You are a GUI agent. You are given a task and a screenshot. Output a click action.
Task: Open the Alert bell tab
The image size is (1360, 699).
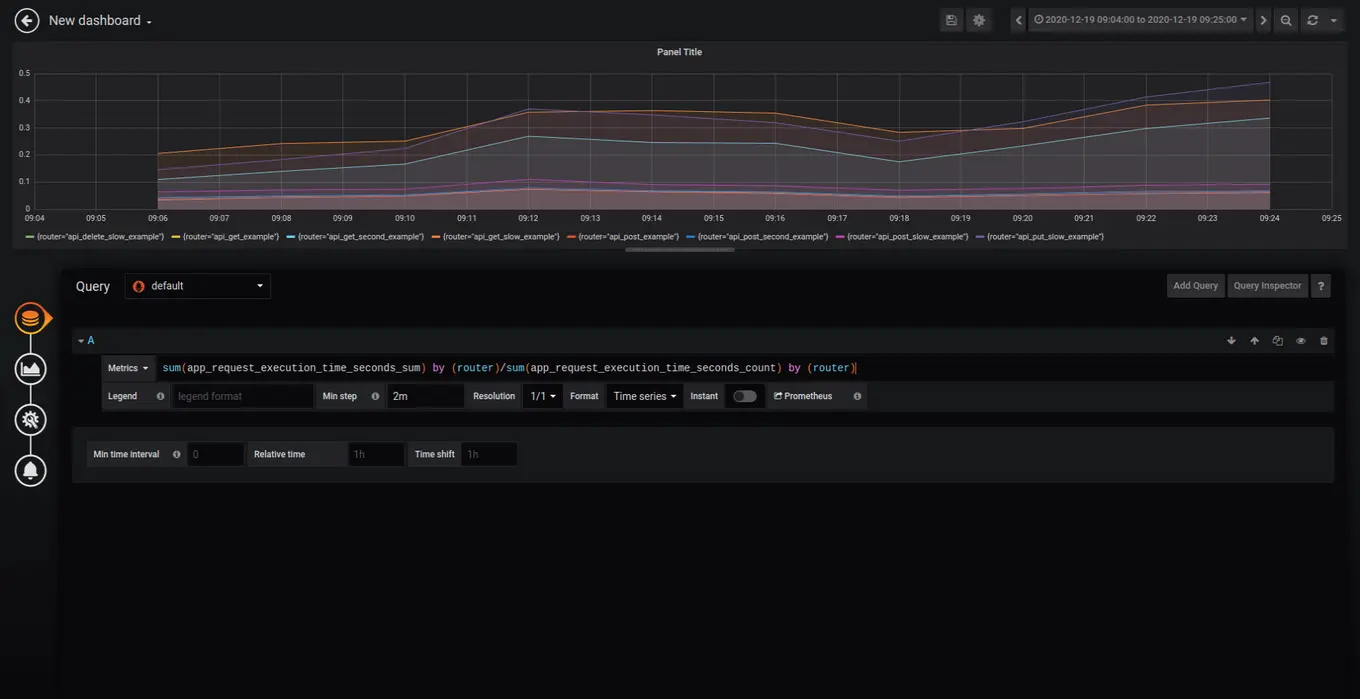[31, 470]
